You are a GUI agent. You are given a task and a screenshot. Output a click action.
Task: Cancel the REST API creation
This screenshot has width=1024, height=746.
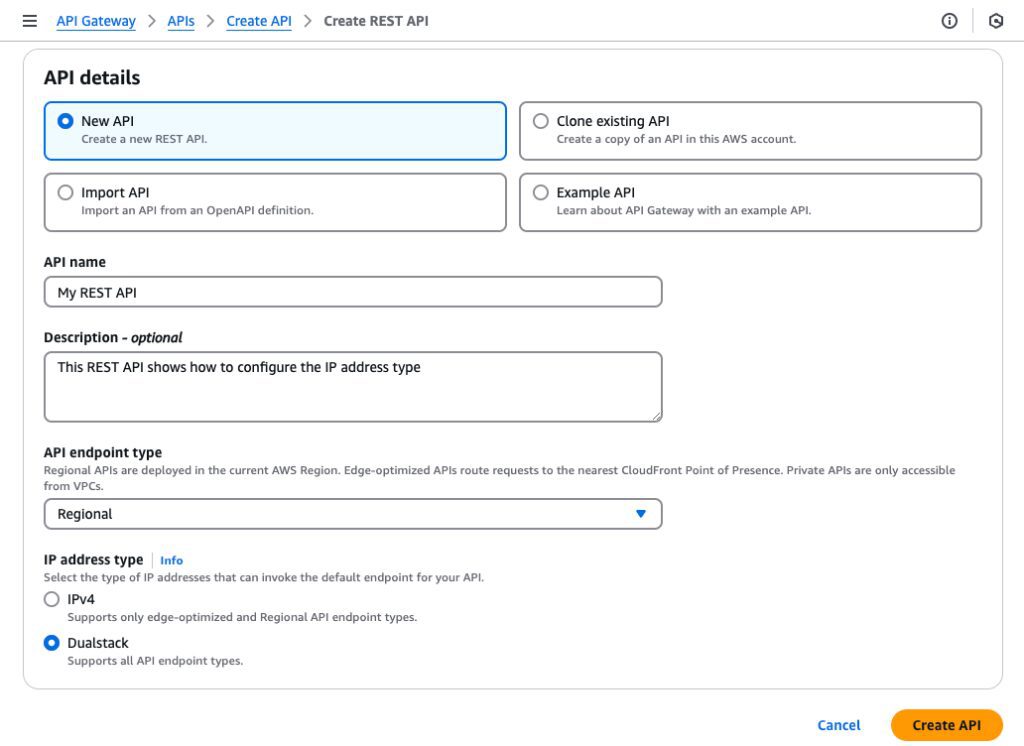838,725
